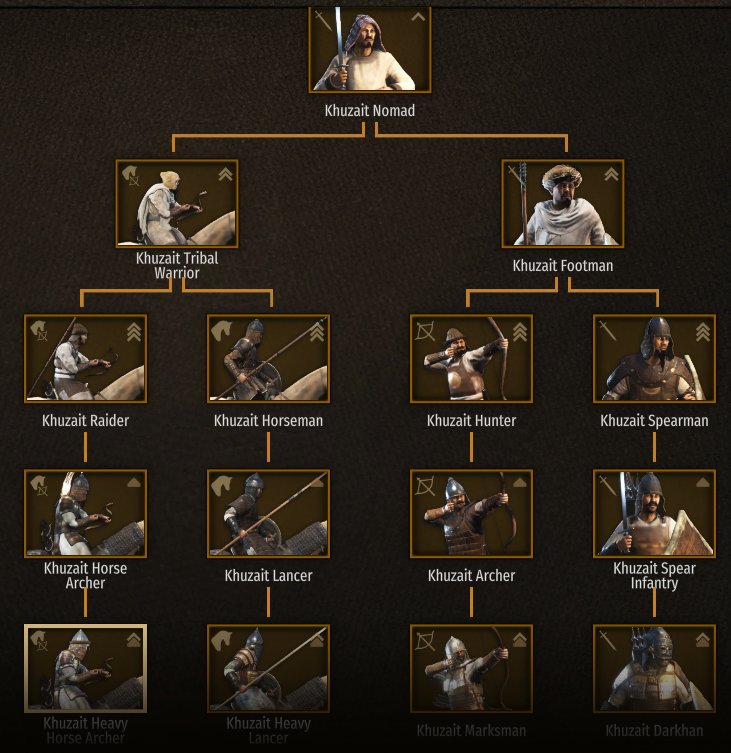This screenshot has height=753, width=731.
Task: Click triple chevron tier icon on Khuzait Spearman
Action: point(703,332)
